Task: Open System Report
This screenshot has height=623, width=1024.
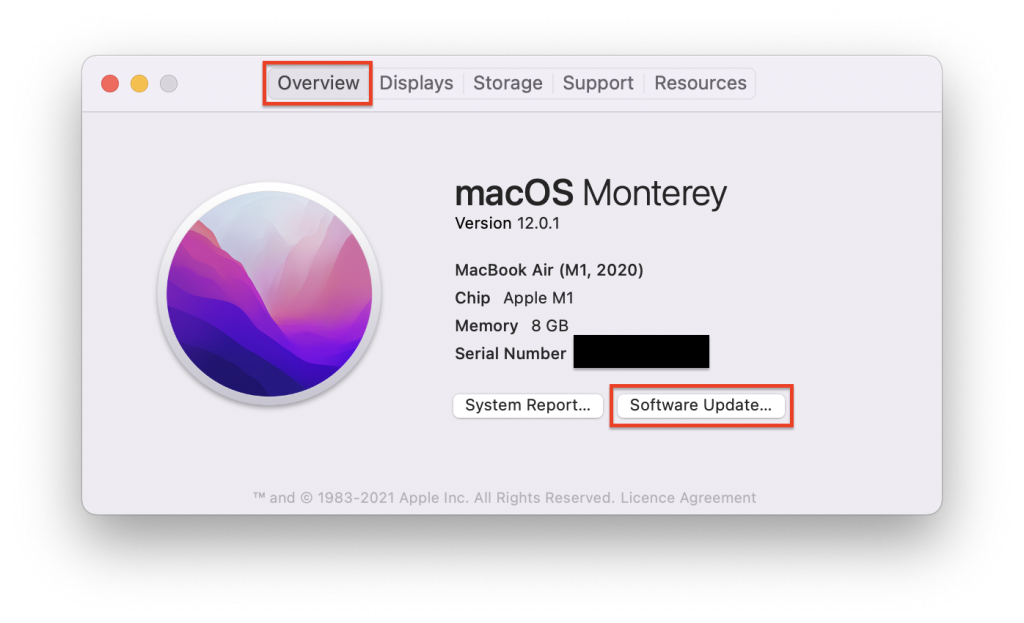Action: [x=527, y=405]
